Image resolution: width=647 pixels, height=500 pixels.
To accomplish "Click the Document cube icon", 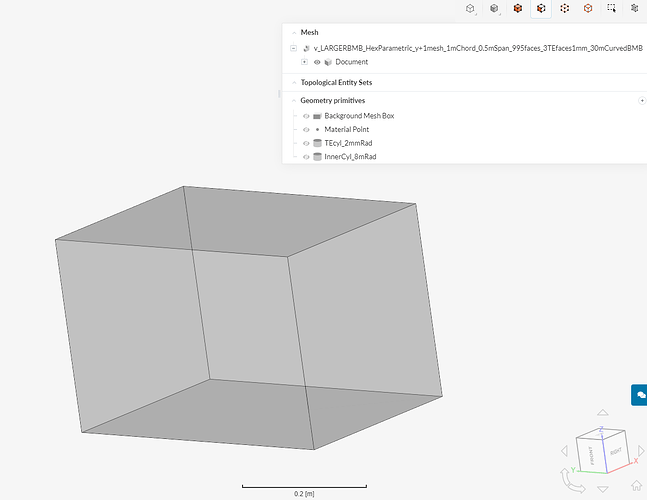I will click(x=328, y=62).
